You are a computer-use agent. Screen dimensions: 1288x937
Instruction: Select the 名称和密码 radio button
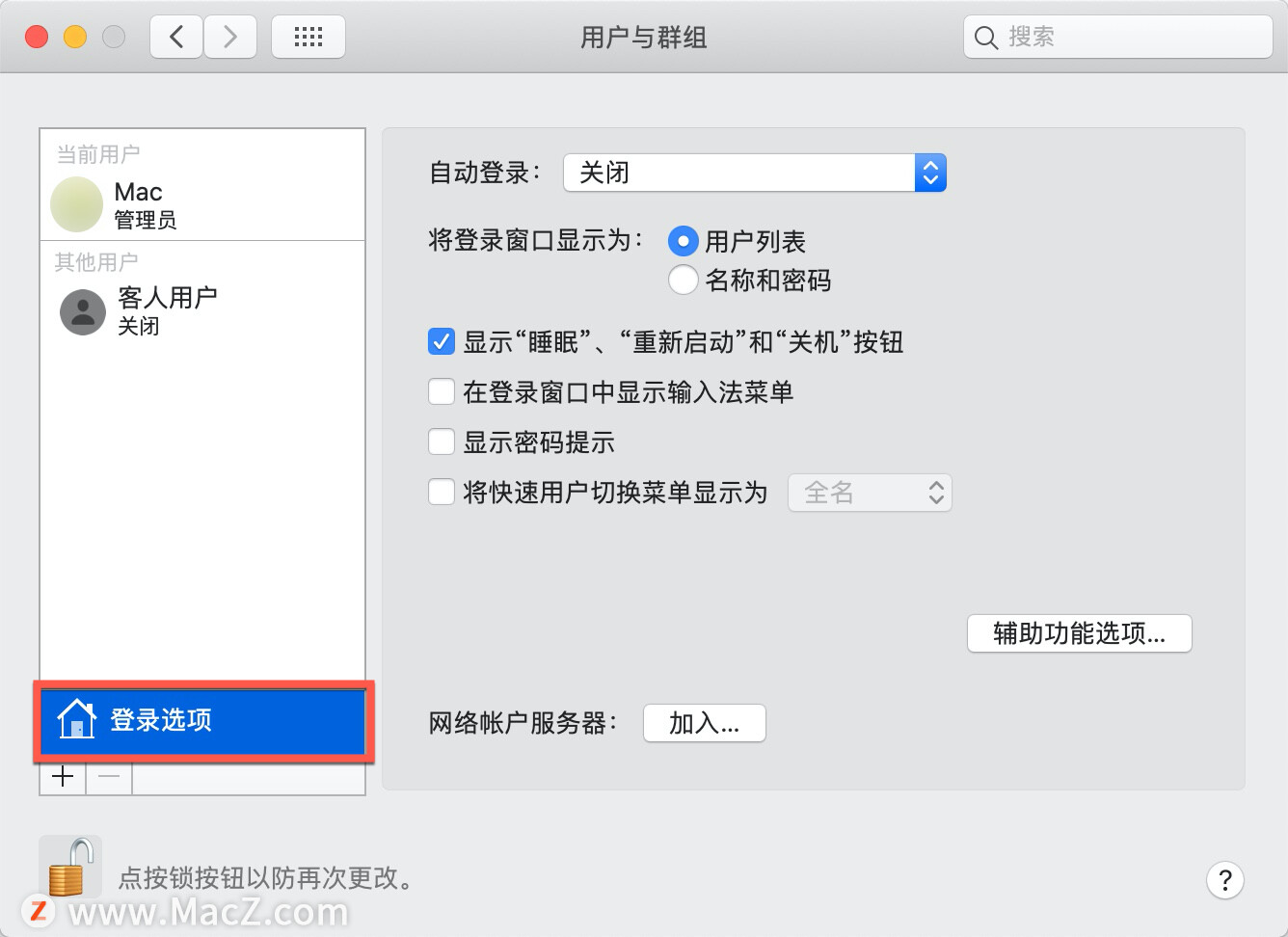tap(683, 280)
